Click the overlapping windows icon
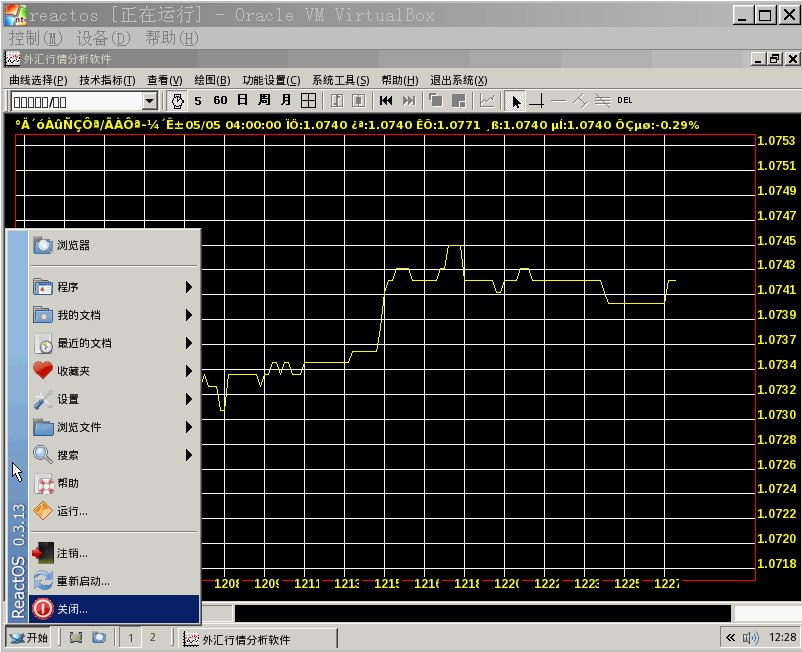The width and height of the screenshot is (802, 652). pos(436,101)
